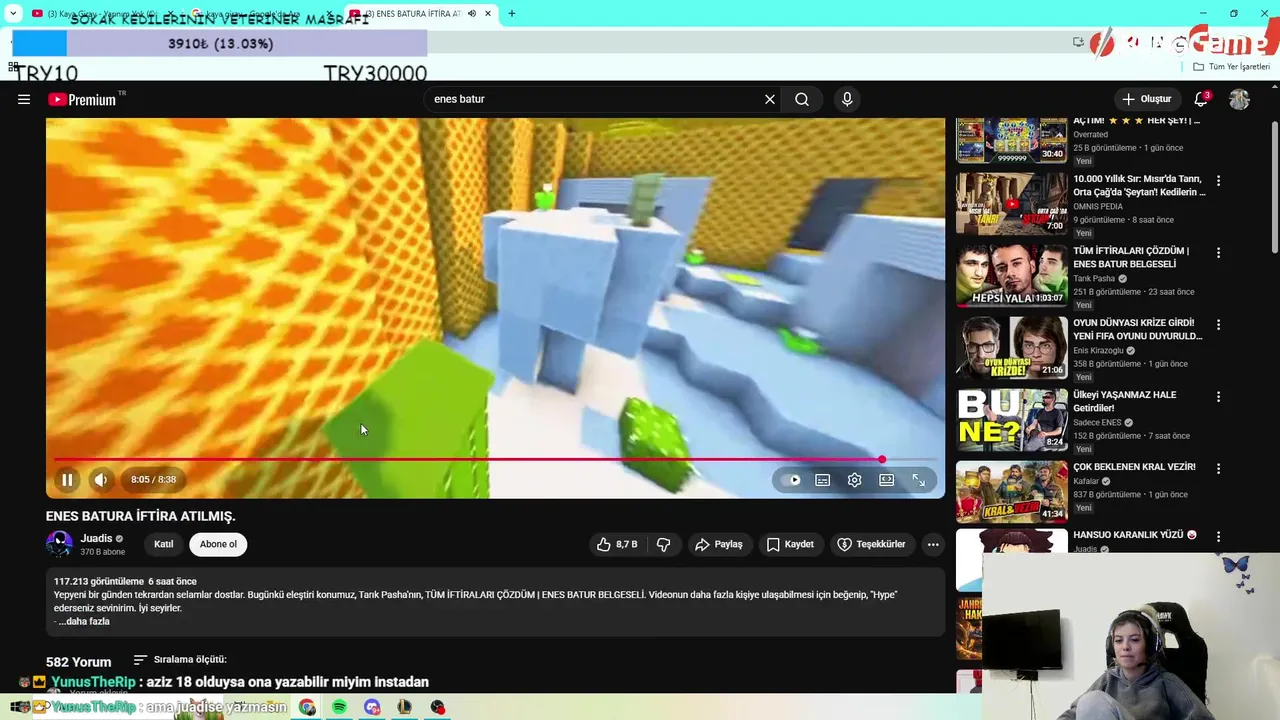Open Chrome from the taskbar
This screenshot has width=1280, height=720.
pyautogui.click(x=307, y=707)
